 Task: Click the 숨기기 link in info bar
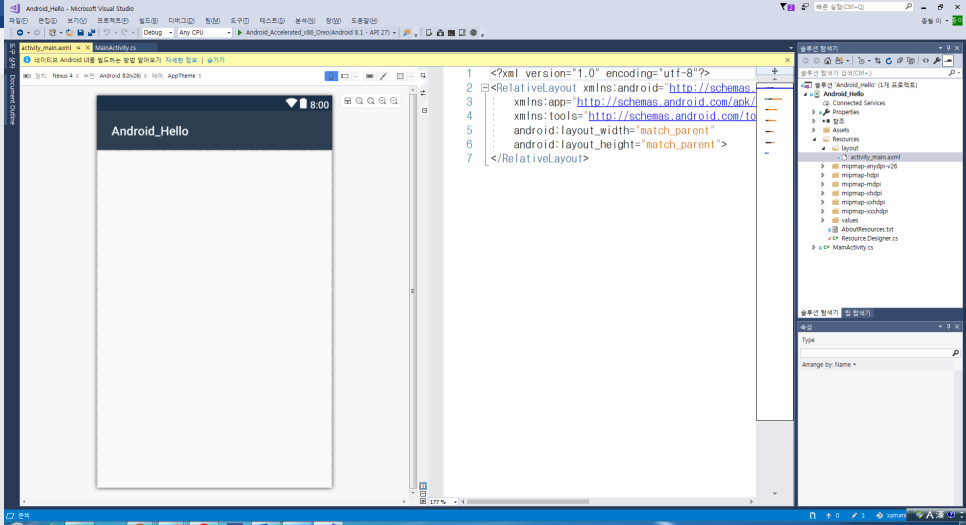pyautogui.click(x=216, y=60)
